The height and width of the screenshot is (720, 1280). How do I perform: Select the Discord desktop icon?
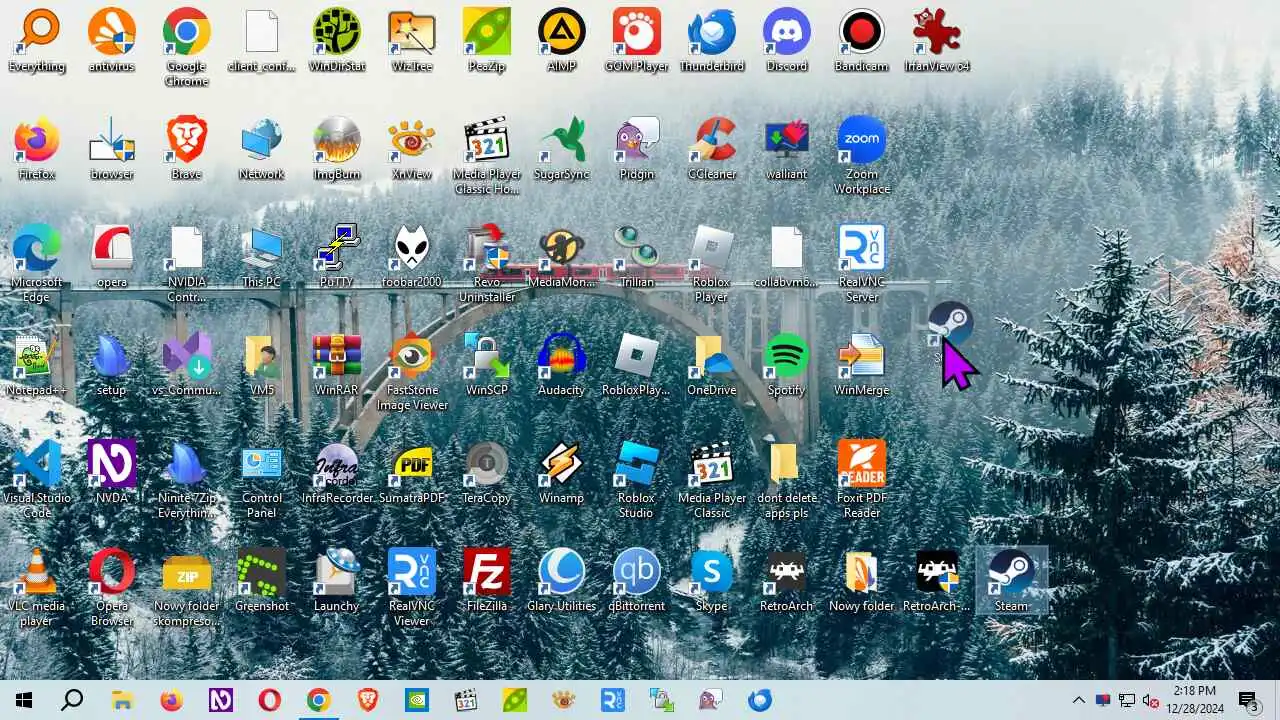pos(787,40)
